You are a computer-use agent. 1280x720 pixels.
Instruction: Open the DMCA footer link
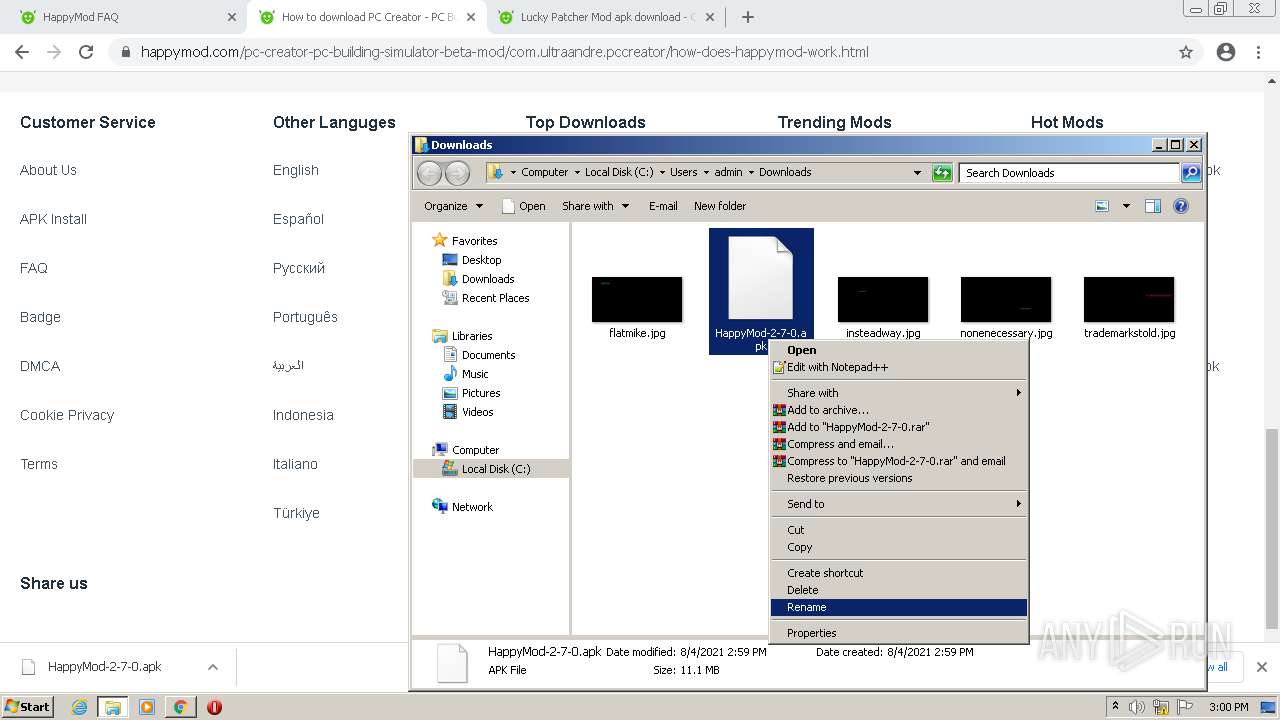40,366
